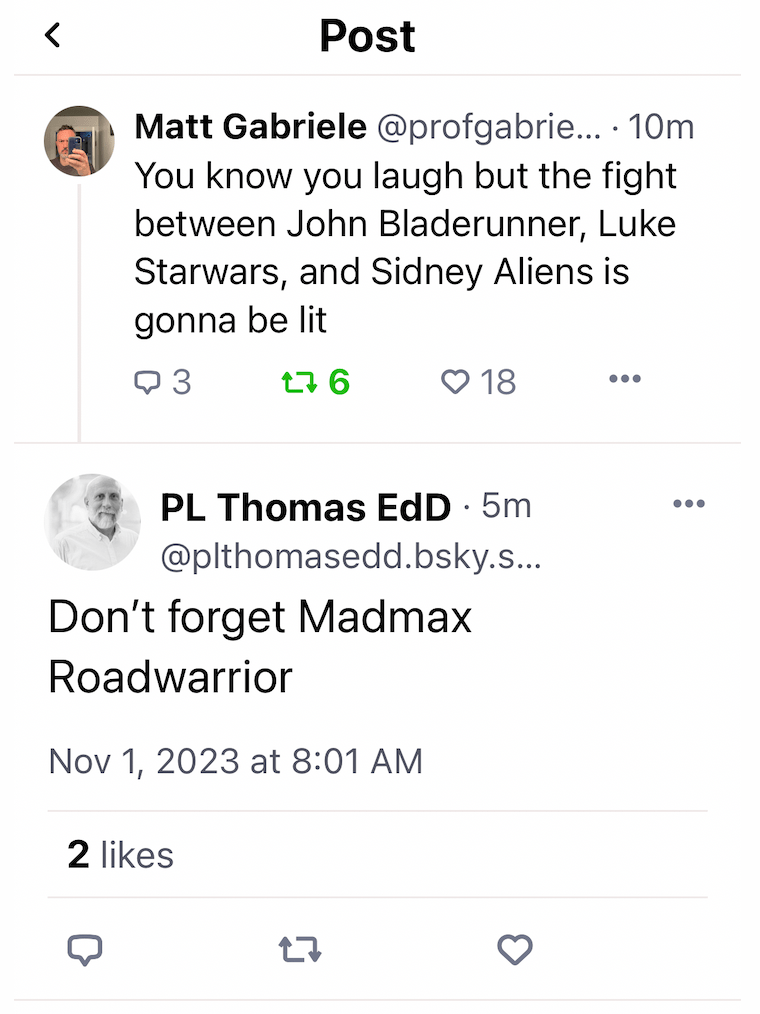
Task: Open PL Thomas EdD's avatar
Action: (x=92, y=522)
